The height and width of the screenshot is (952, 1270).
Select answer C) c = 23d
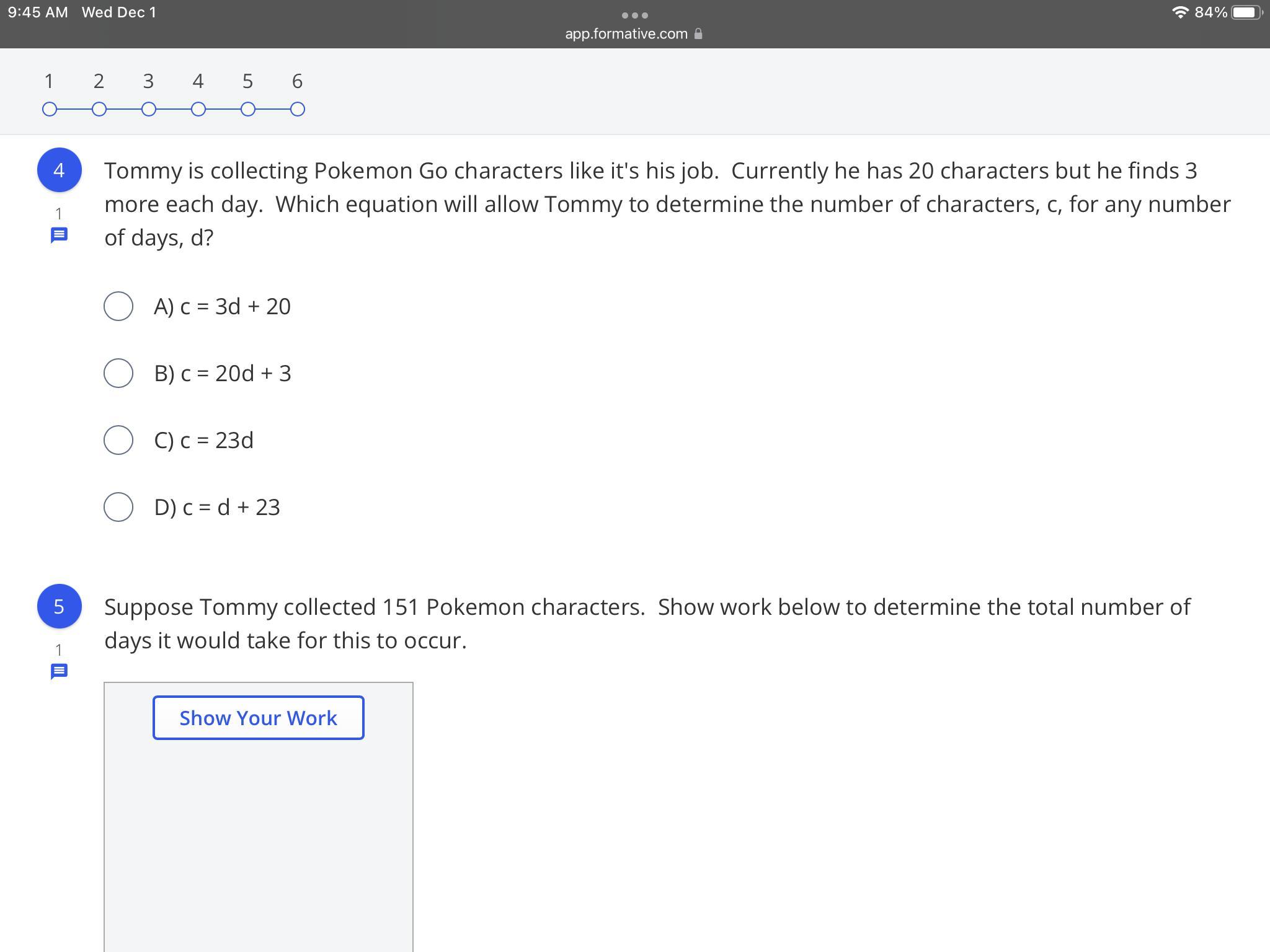coord(118,440)
